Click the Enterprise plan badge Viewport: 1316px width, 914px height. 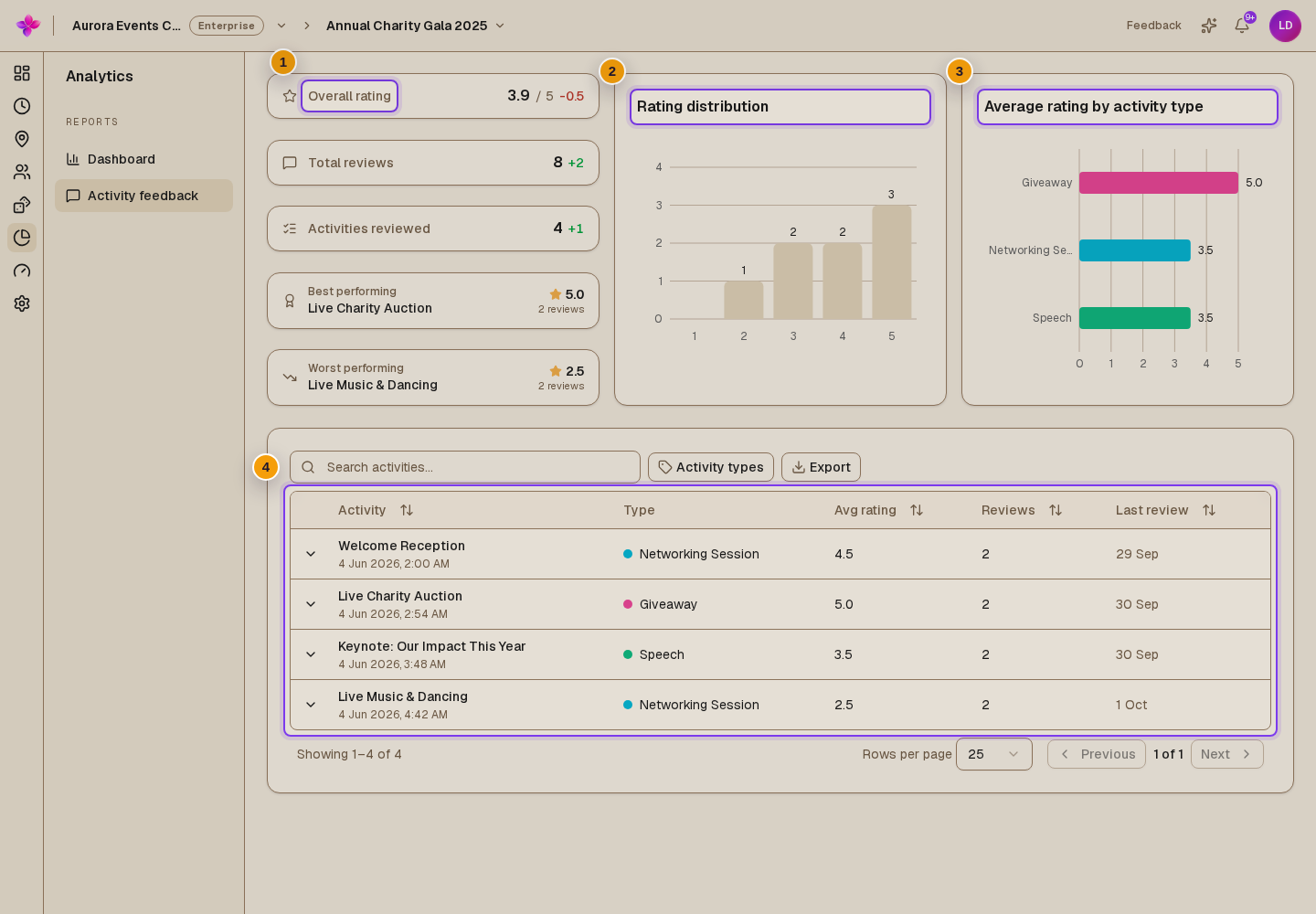click(x=227, y=26)
